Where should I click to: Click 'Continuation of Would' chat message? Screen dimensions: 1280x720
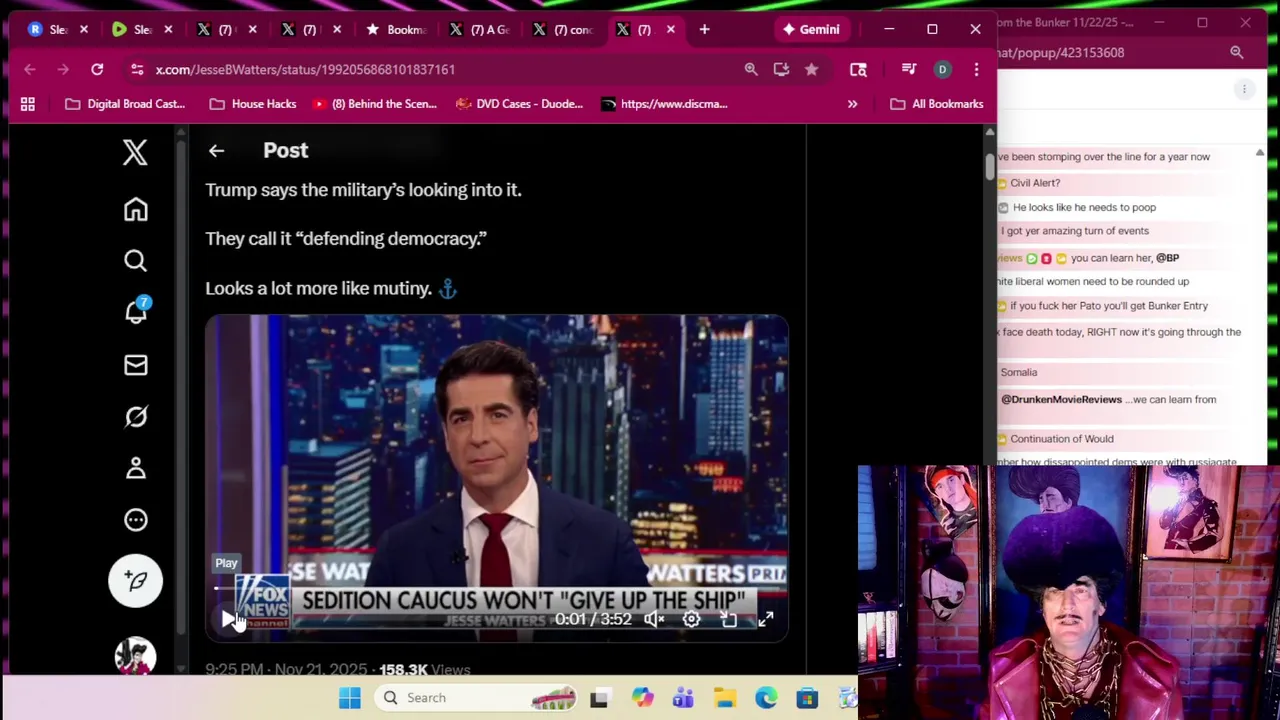(1061, 439)
